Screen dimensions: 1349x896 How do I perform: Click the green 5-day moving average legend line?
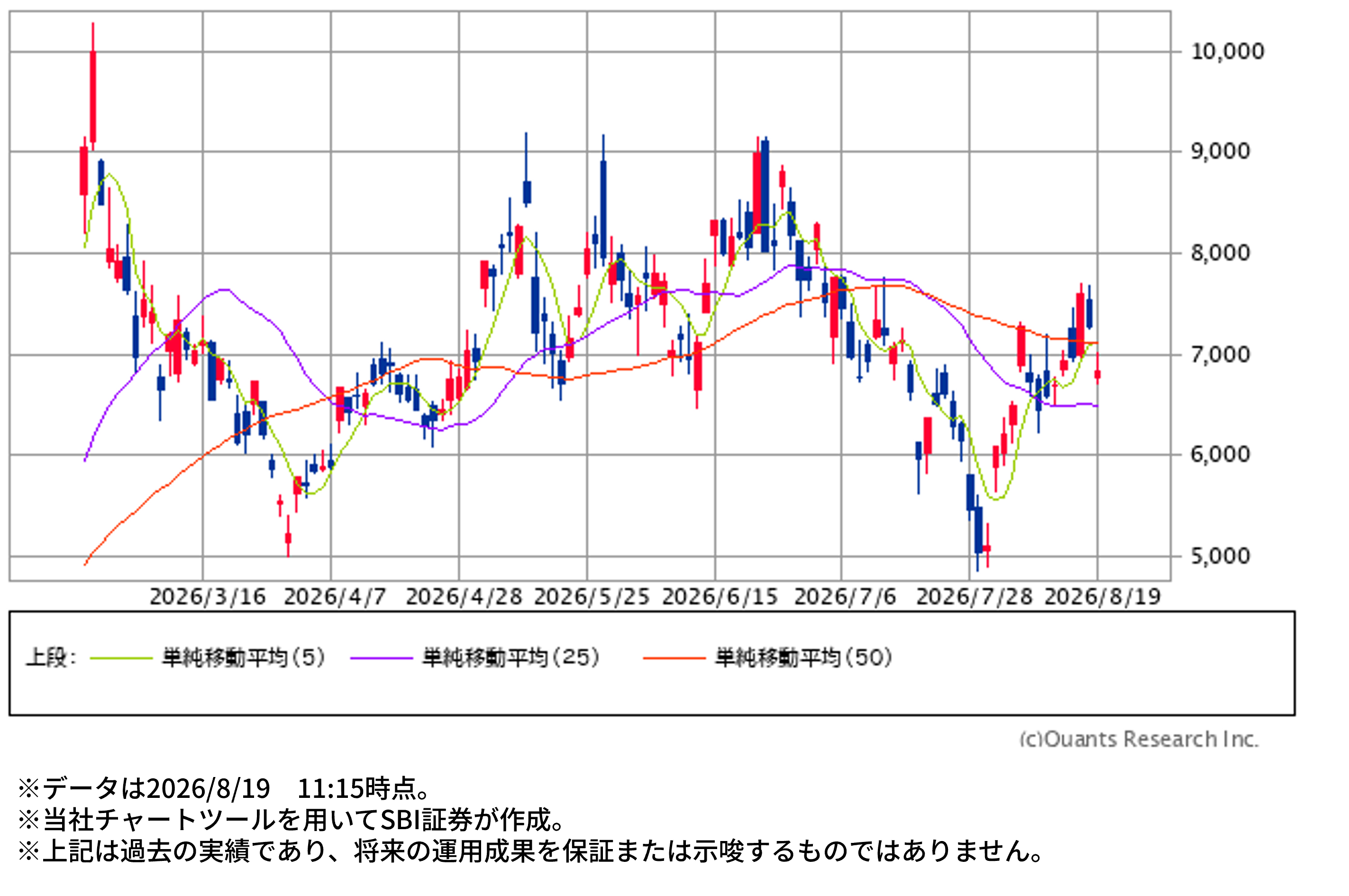121,658
